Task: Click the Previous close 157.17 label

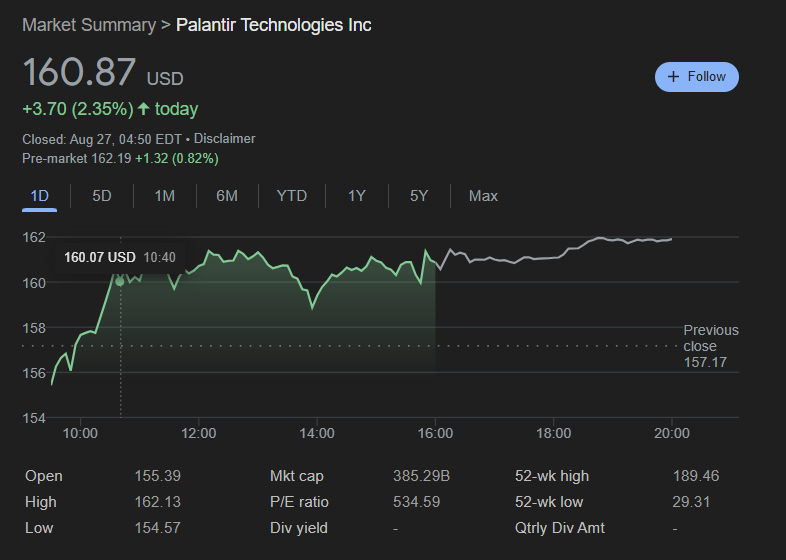Action: (711, 346)
